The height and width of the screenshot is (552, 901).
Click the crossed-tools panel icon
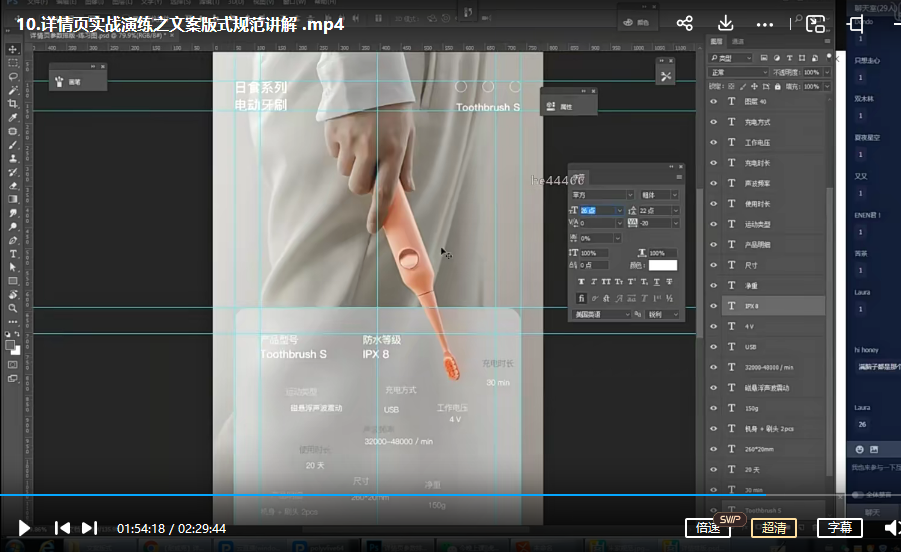click(665, 76)
